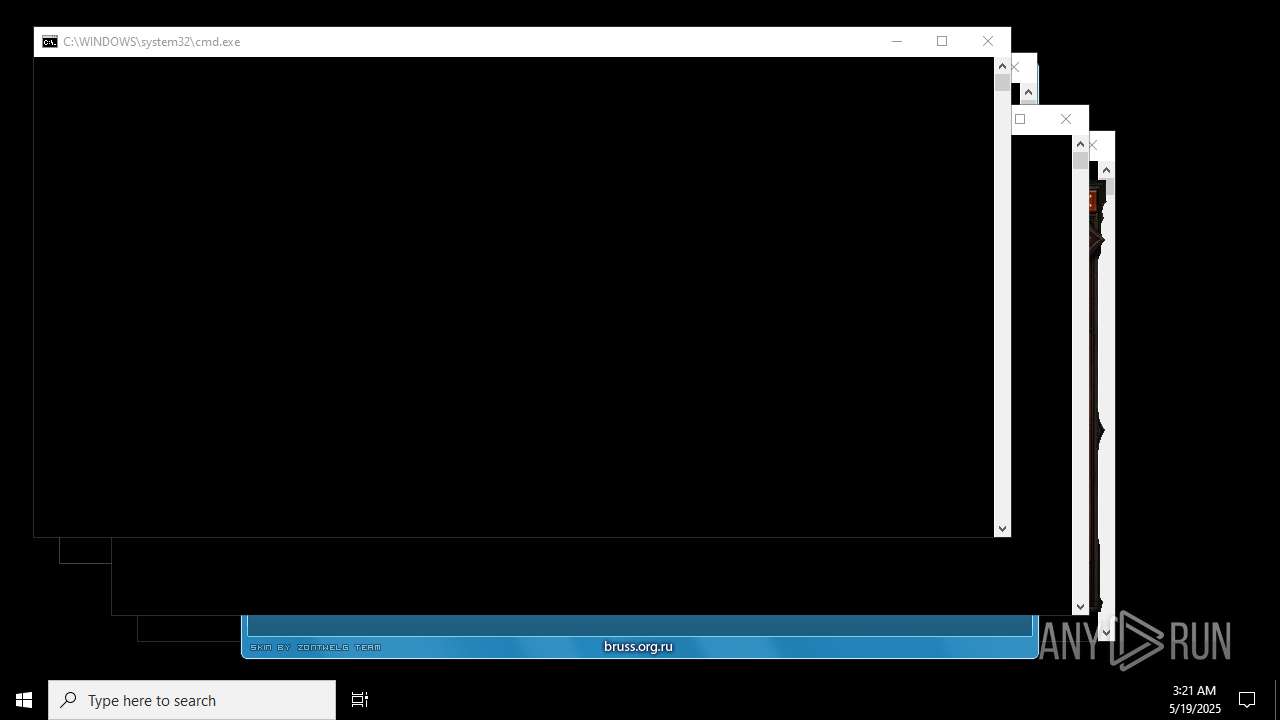
Task: Close the rearmost cmd window
Action: click(1093, 145)
